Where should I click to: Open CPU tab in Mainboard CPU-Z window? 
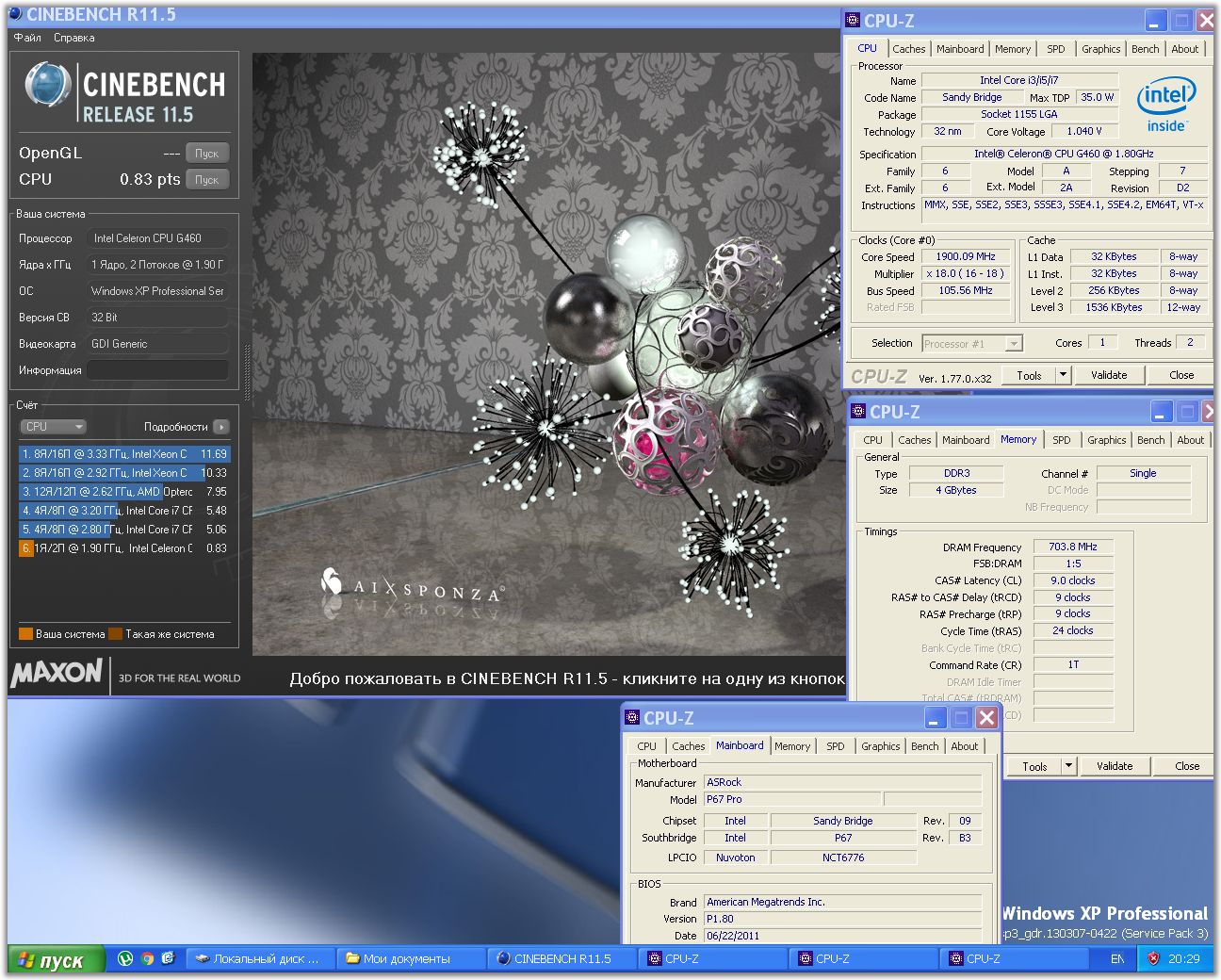click(646, 746)
